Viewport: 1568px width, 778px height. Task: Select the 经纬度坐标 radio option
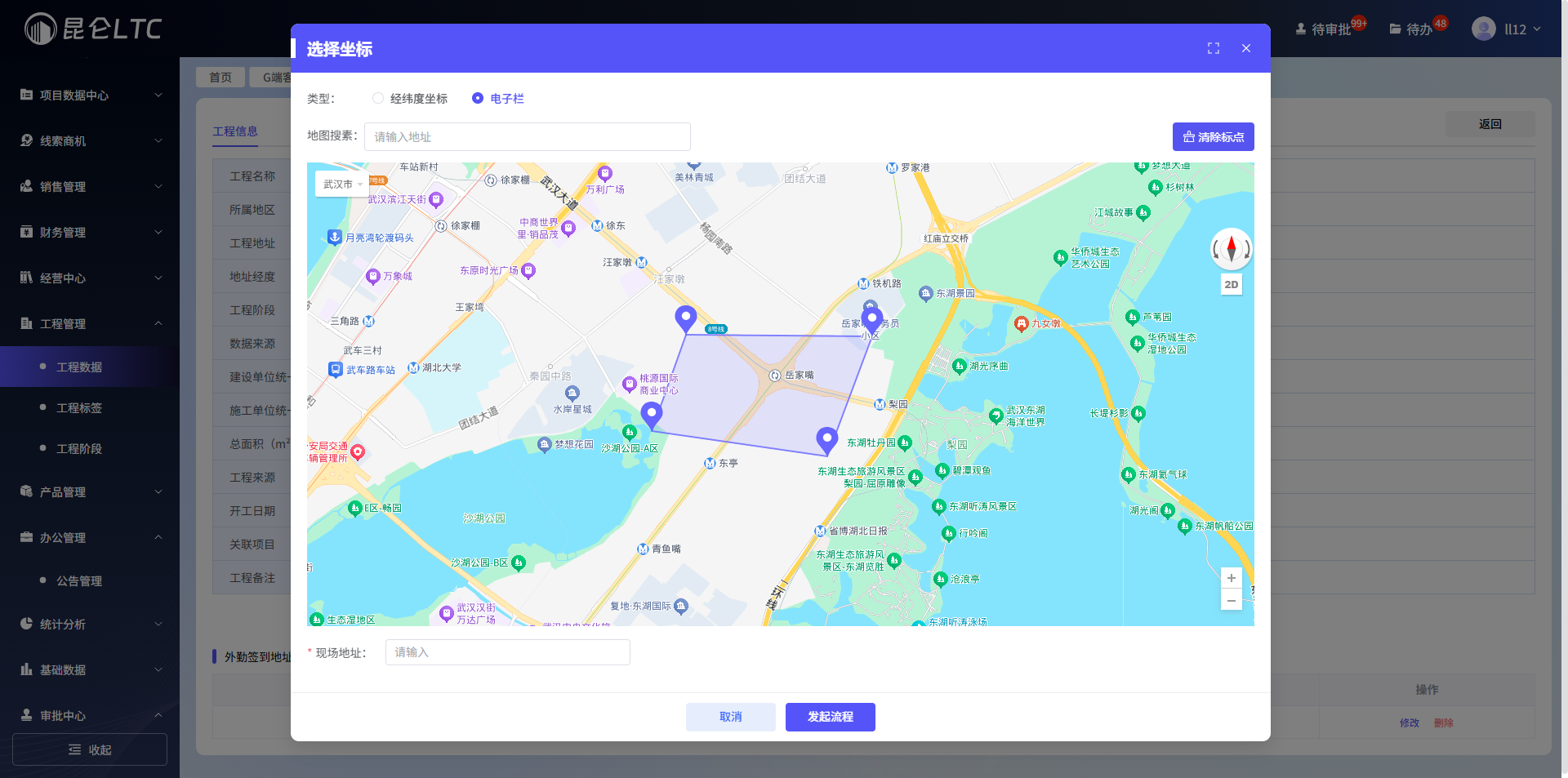coord(378,98)
